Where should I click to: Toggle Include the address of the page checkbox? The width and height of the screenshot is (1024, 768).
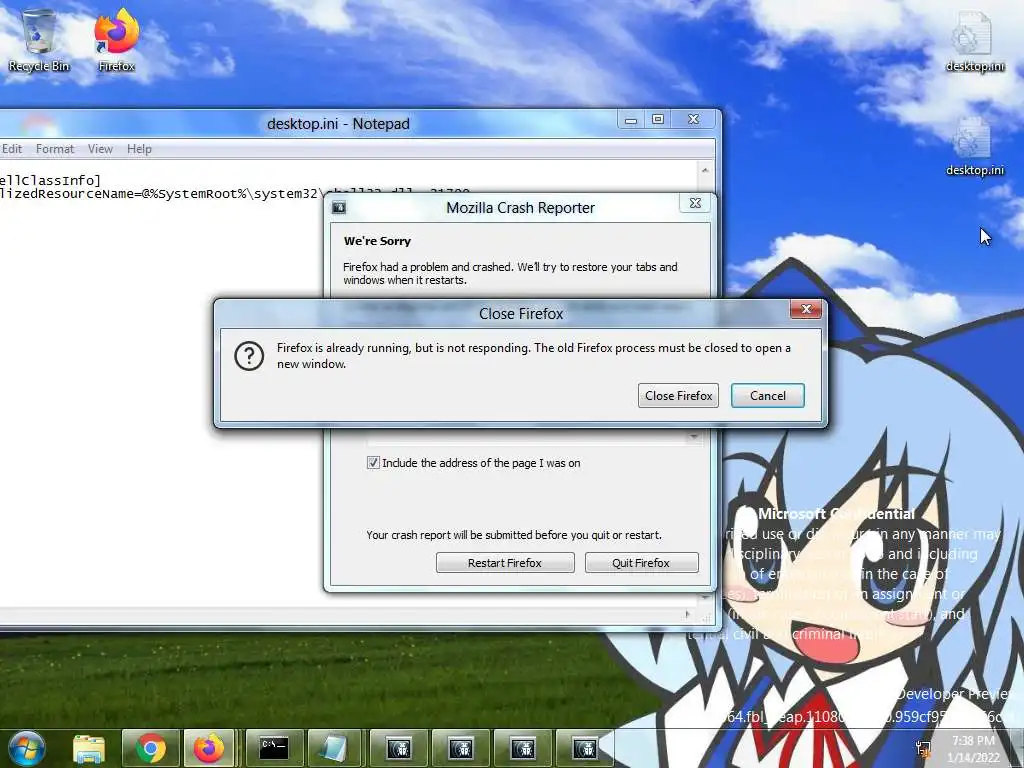[x=373, y=463]
